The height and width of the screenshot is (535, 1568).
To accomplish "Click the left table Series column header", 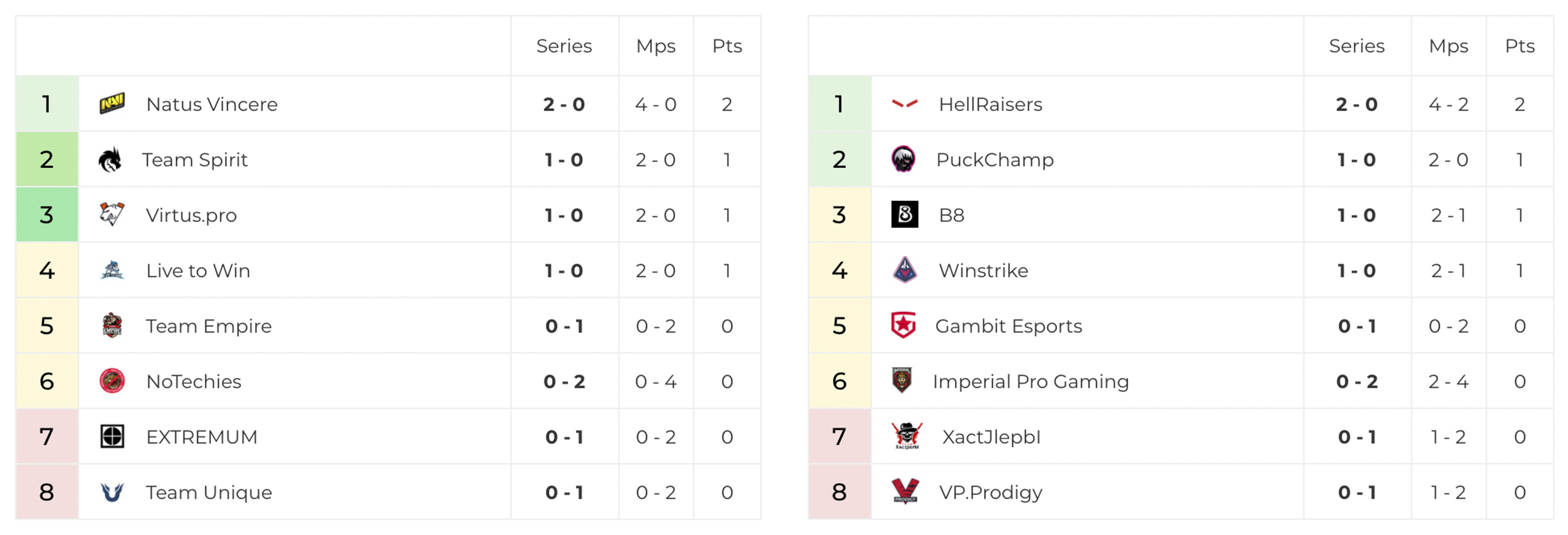I will 564,46.
